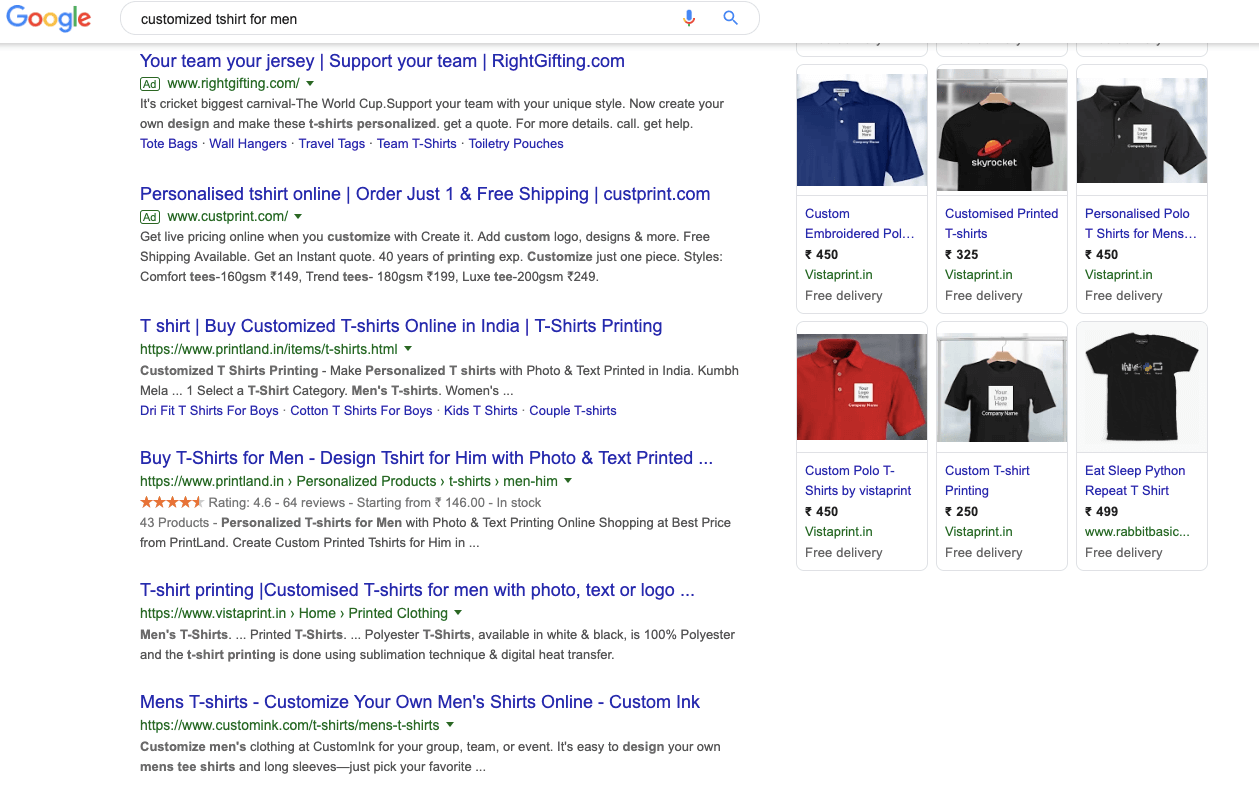Image resolution: width=1259 pixels, height=792 pixels.
Task: Open 'Buy T-Shirts for Men - Design Tshirt for Him' result
Action: 426,458
